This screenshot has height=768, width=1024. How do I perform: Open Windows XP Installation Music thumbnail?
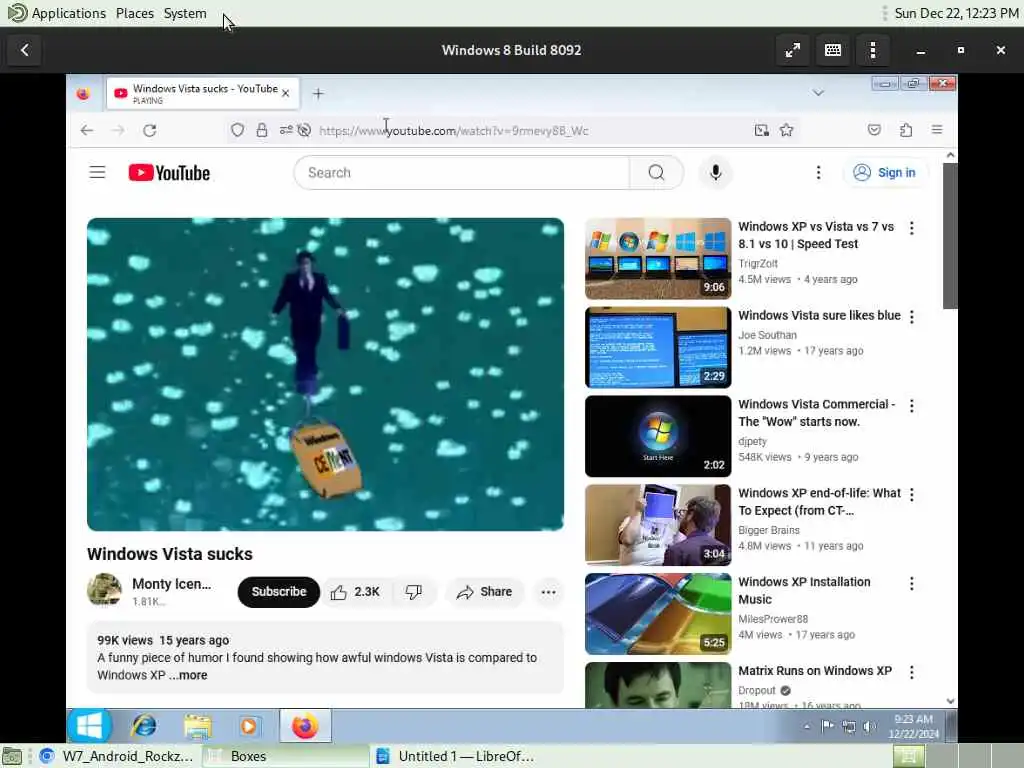point(658,614)
